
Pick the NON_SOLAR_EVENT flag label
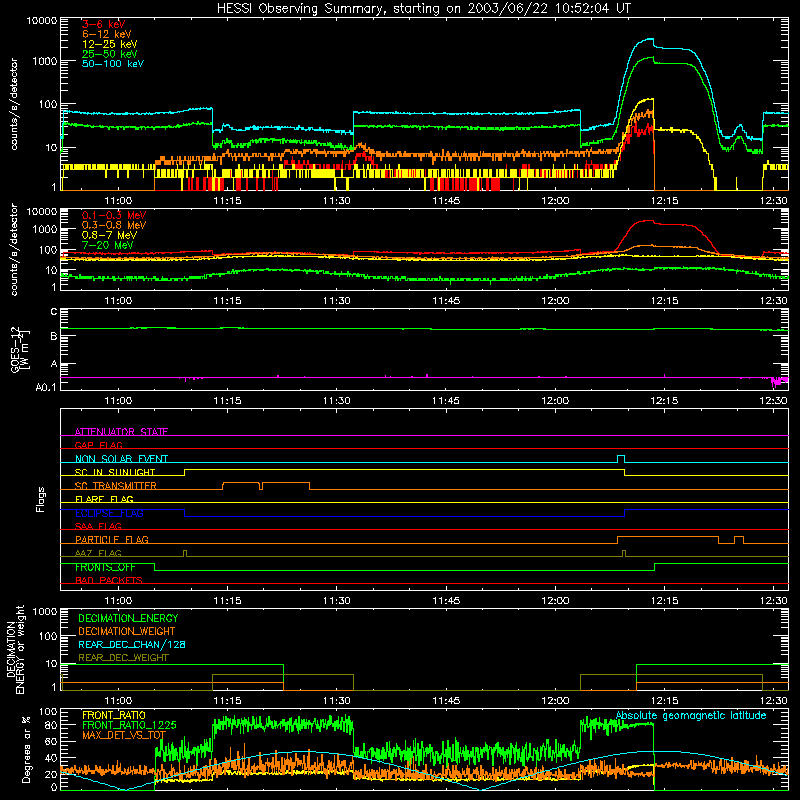click(121, 459)
